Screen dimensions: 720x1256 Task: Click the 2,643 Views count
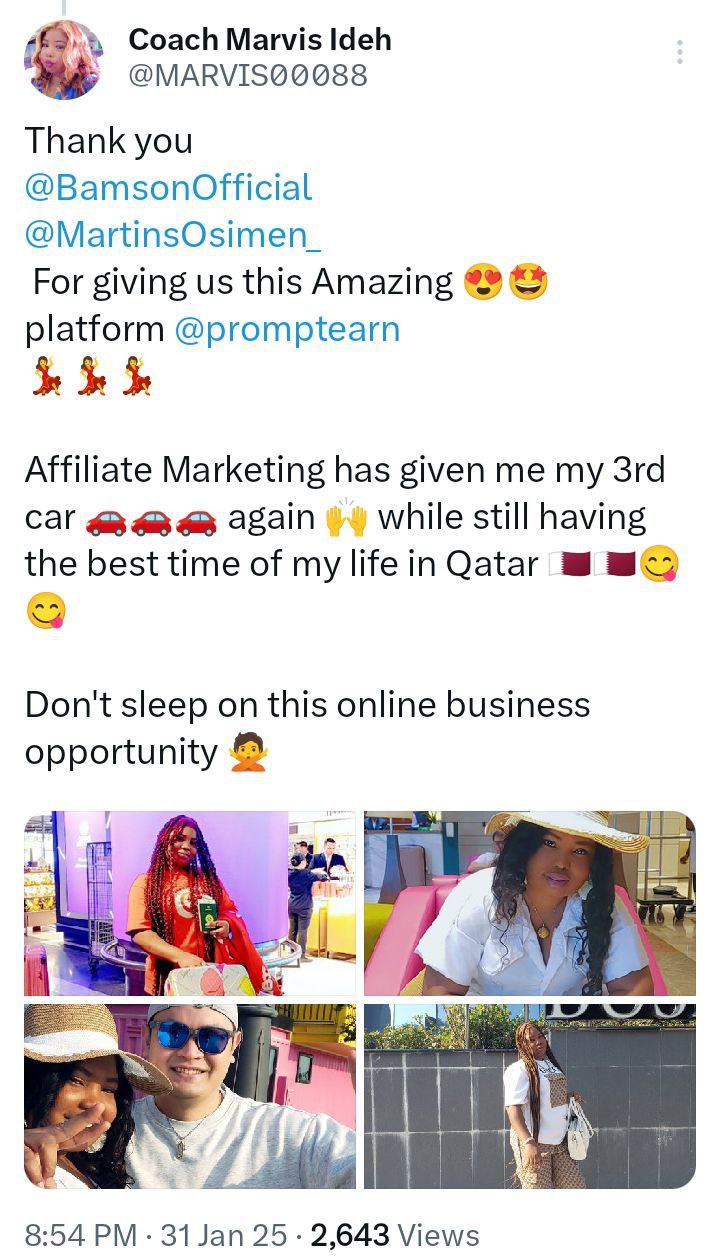click(x=395, y=1235)
